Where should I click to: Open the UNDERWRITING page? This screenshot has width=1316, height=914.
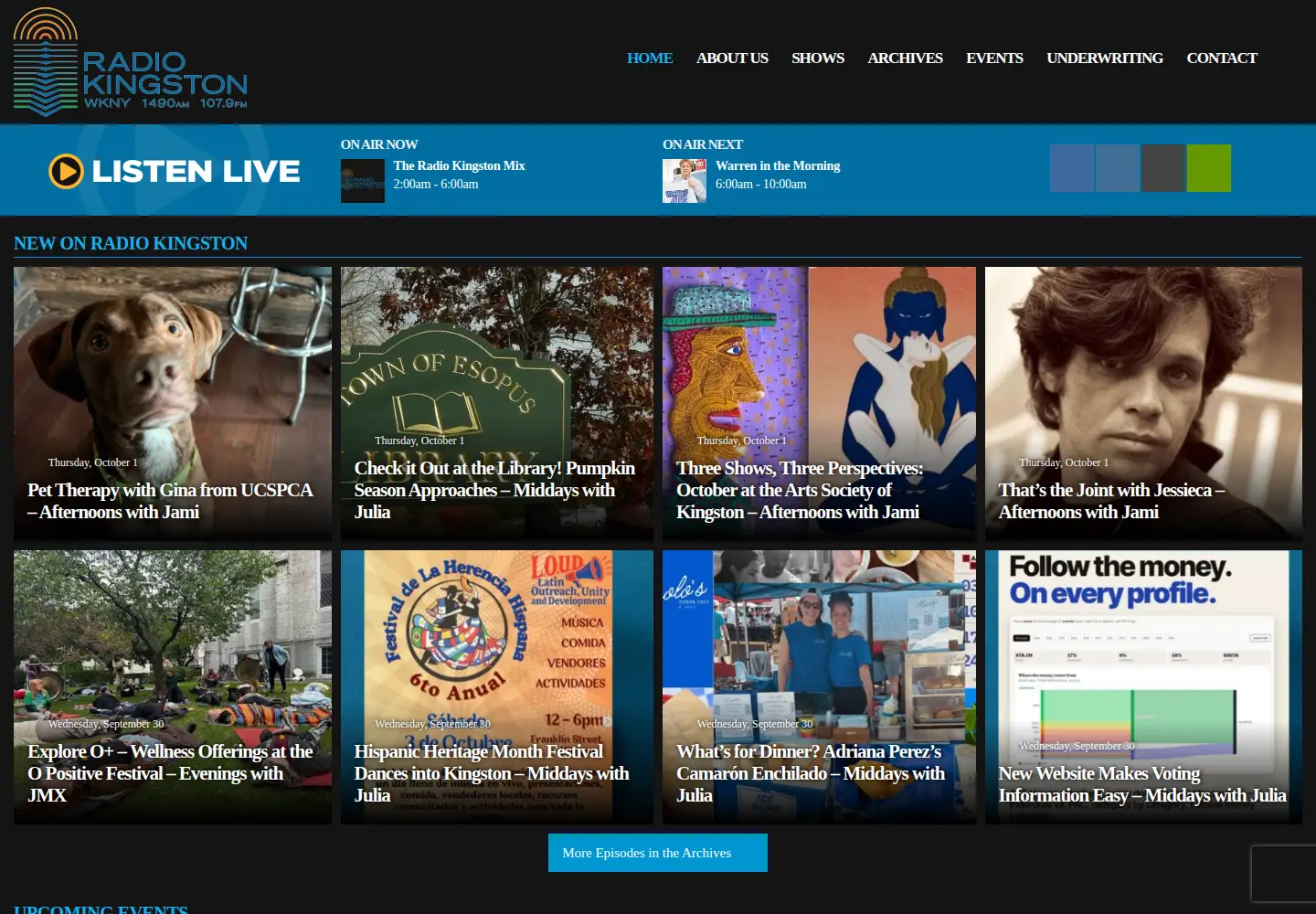1105,58
